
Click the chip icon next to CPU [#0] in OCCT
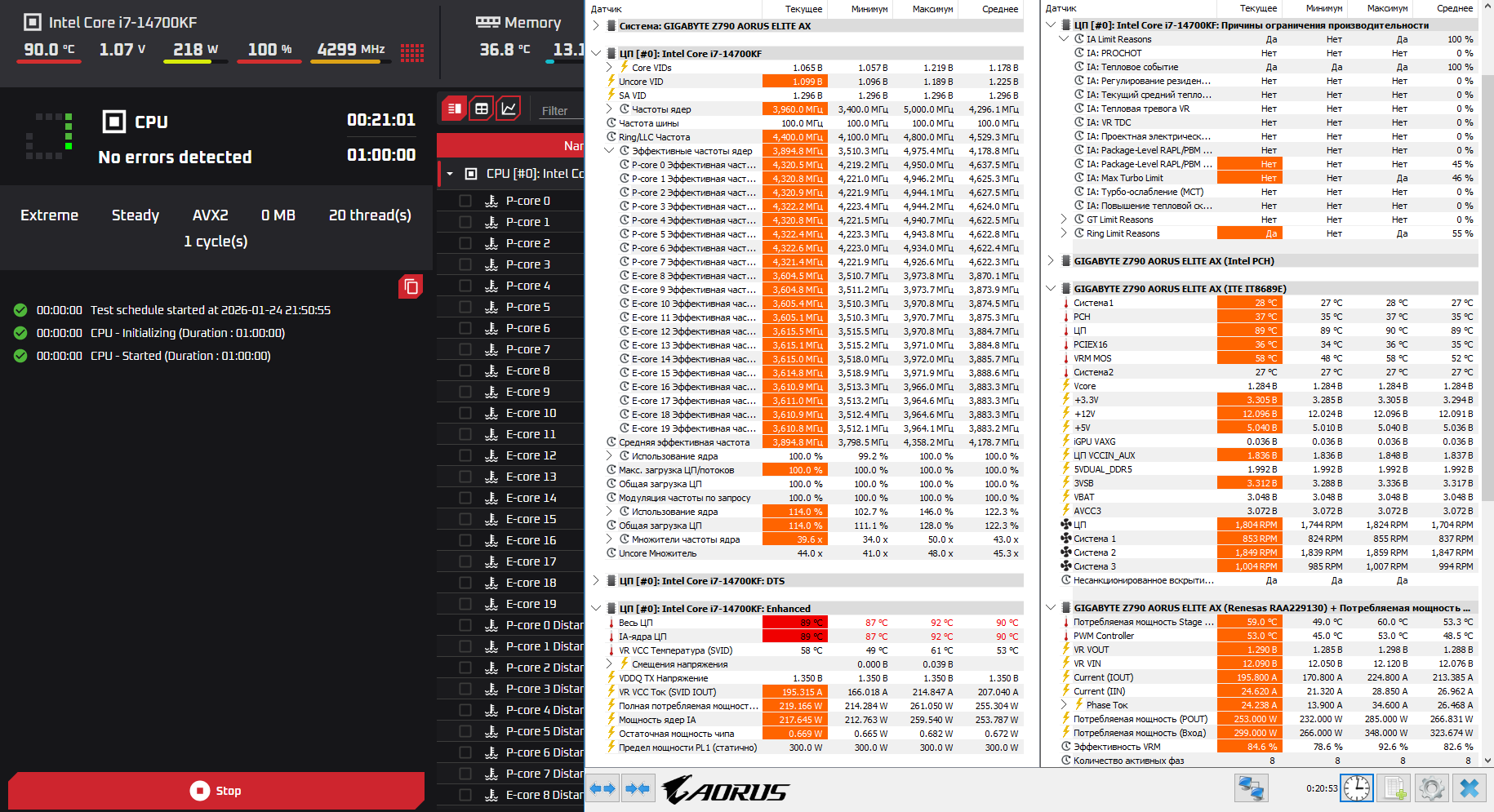[x=471, y=174]
